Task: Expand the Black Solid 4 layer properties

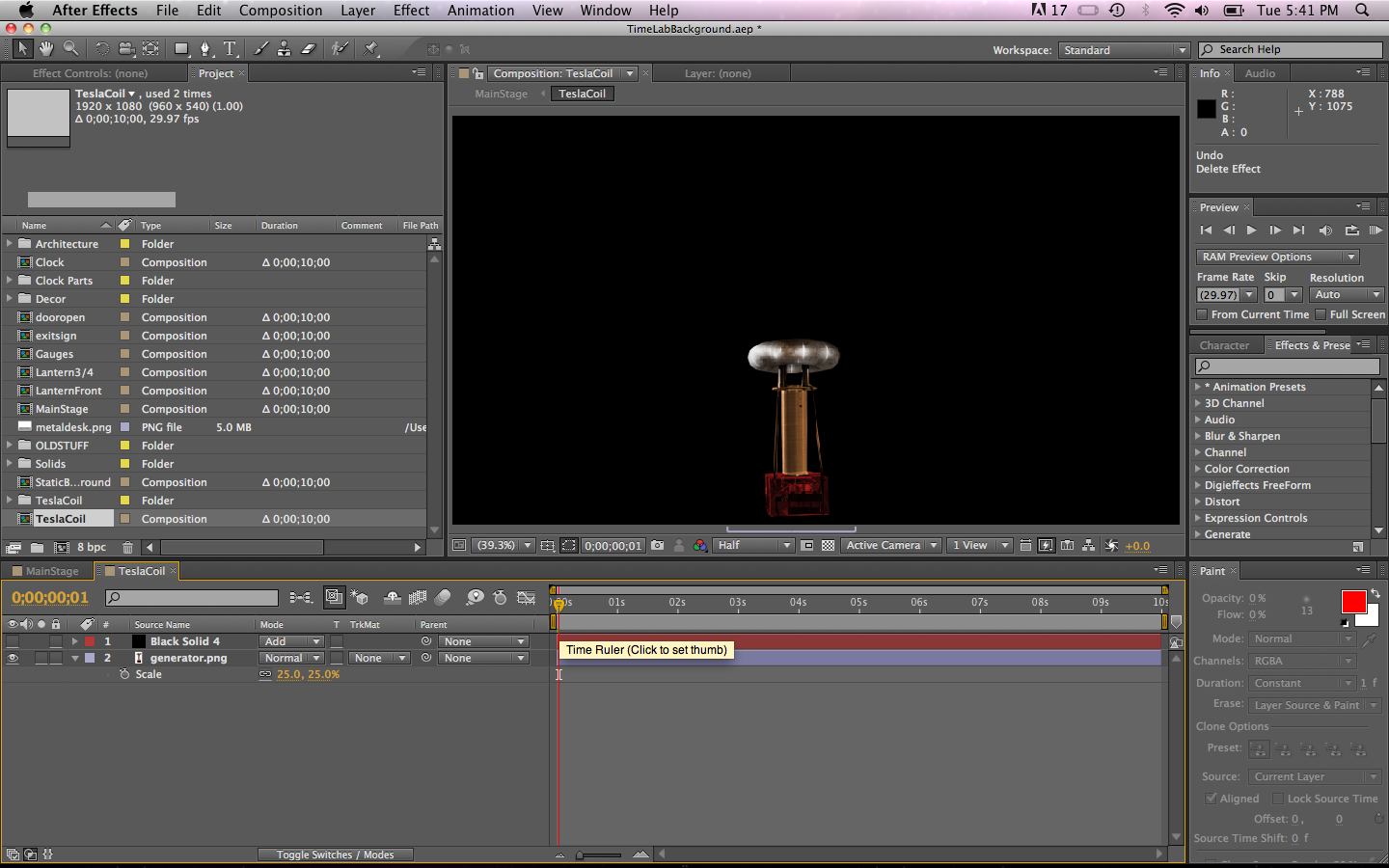Action: tap(74, 641)
